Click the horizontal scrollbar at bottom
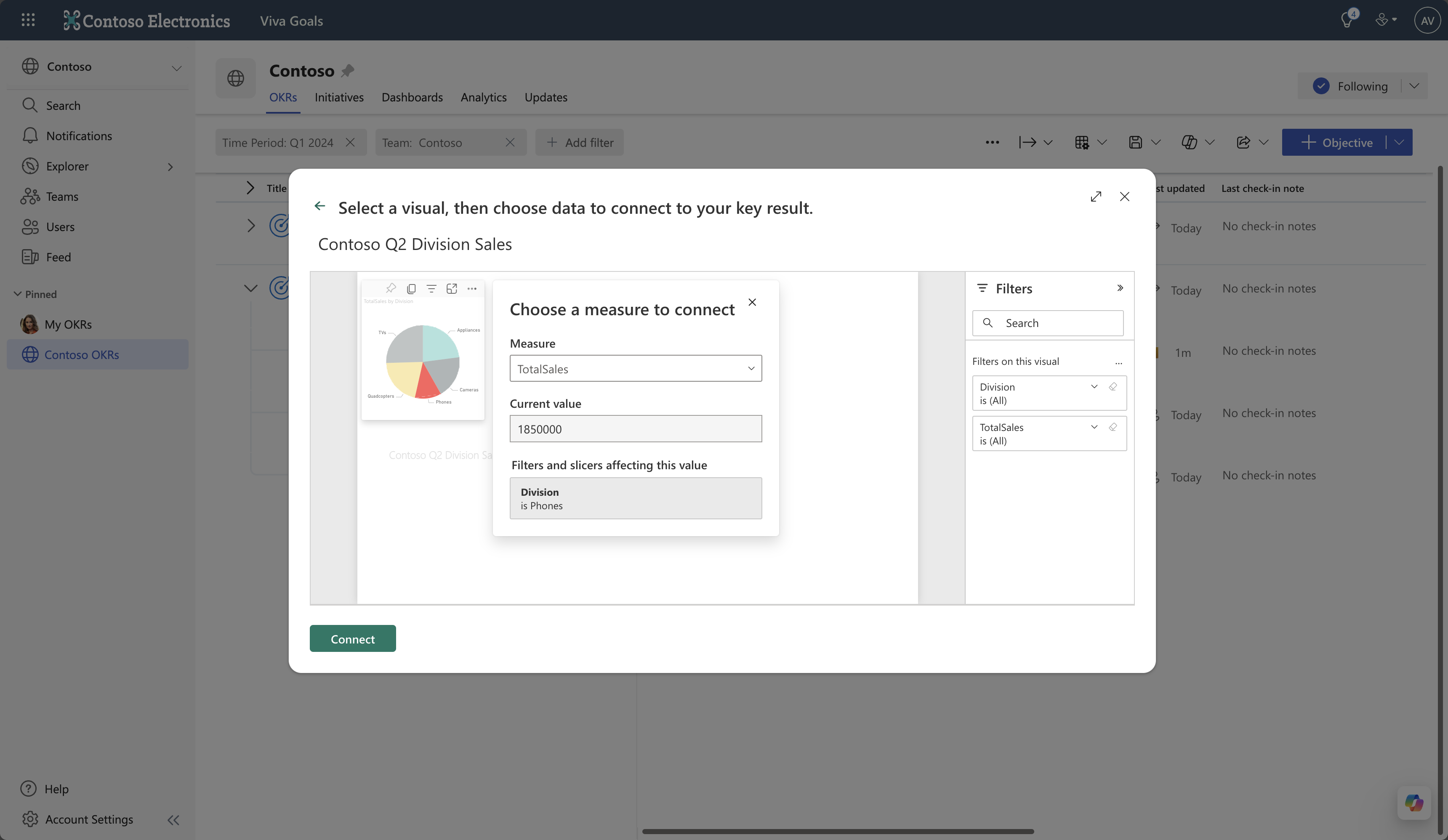 coord(838,832)
